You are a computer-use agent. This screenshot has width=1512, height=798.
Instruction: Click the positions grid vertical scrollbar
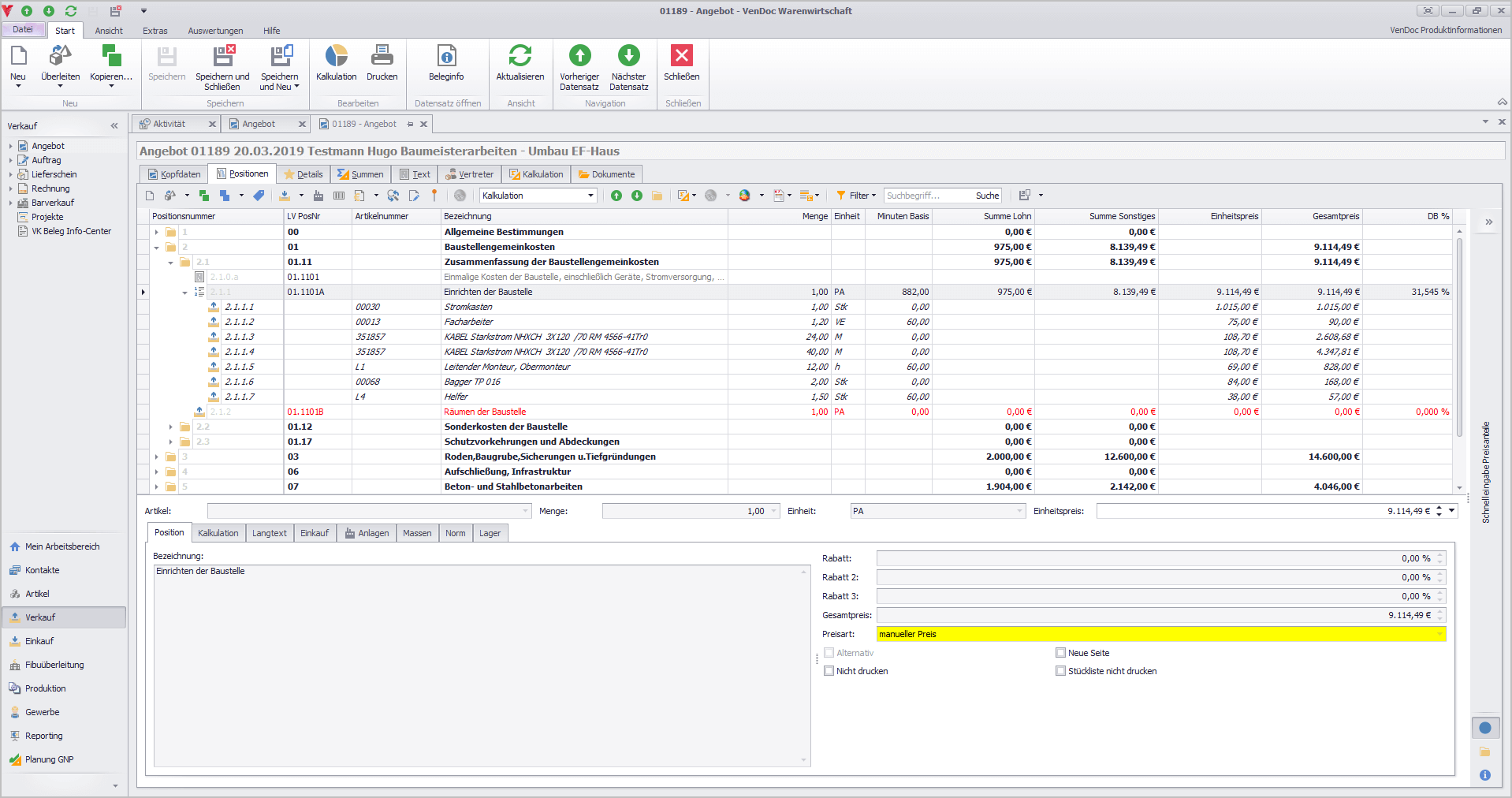[1459, 331]
